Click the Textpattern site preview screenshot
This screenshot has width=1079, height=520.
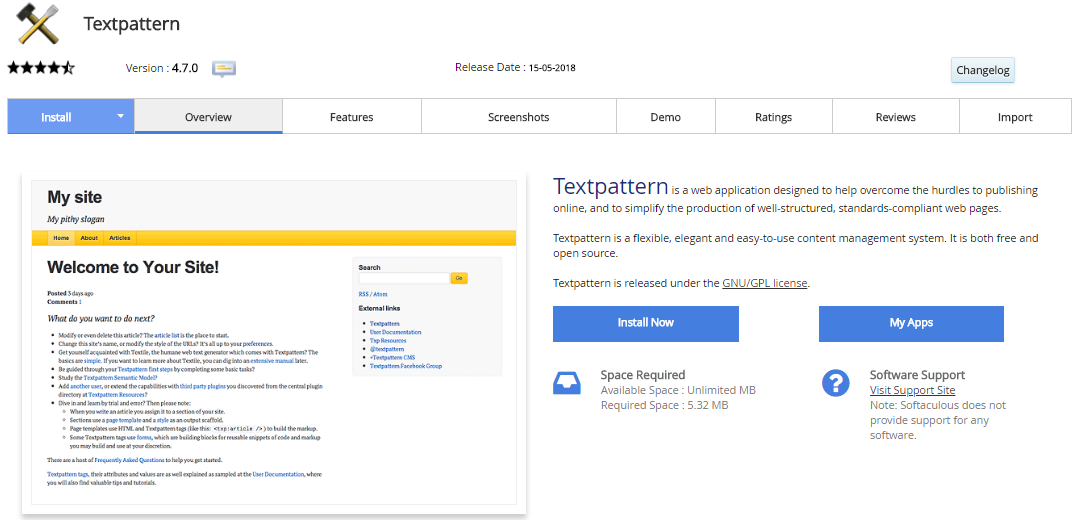point(274,343)
